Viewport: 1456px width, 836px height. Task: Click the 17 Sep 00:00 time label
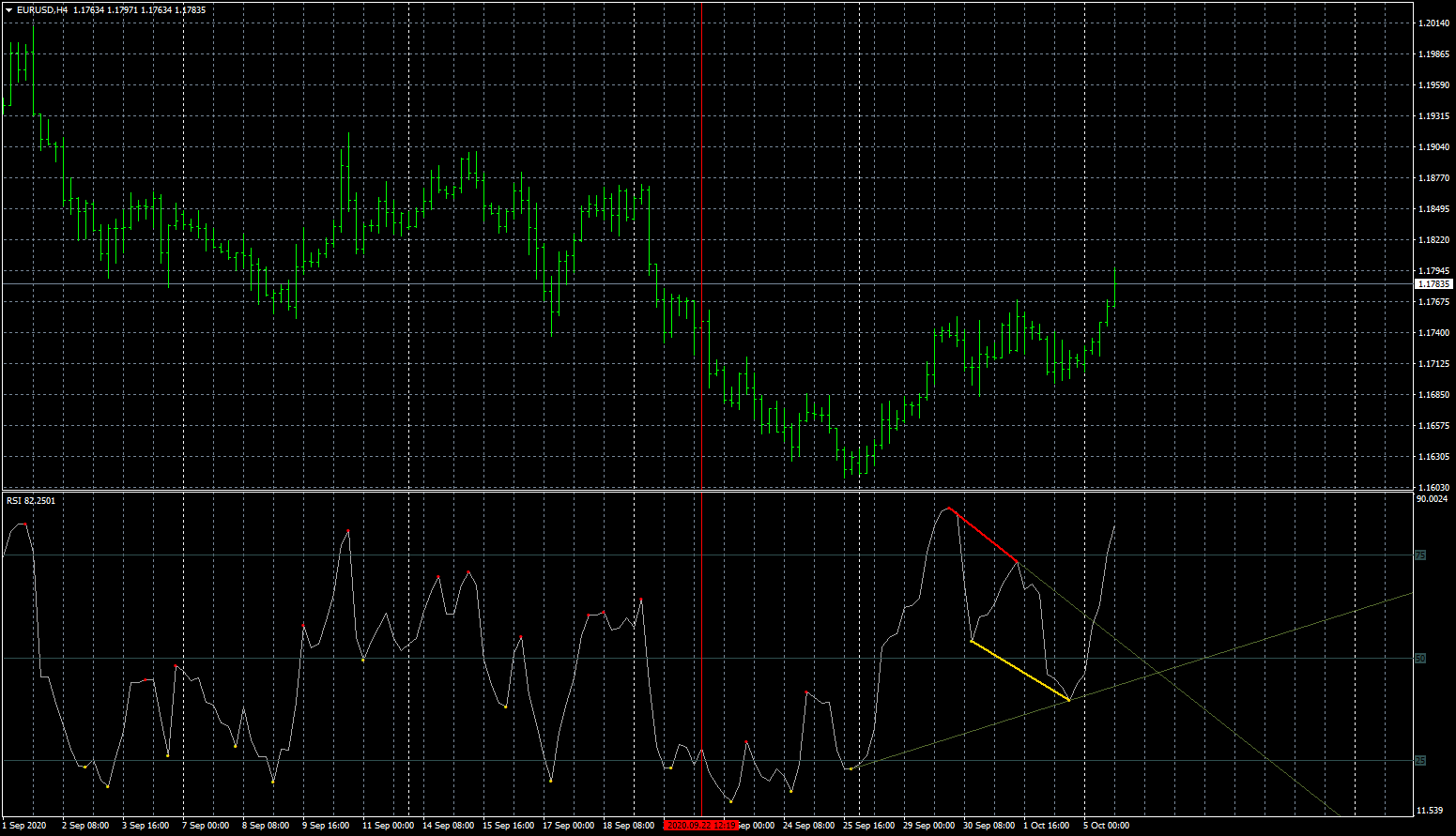click(x=569, y=826)
